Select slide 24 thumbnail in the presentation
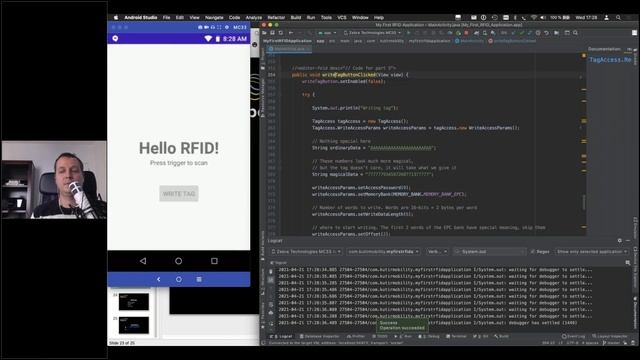The image size is (640, 360). point(133,302)
